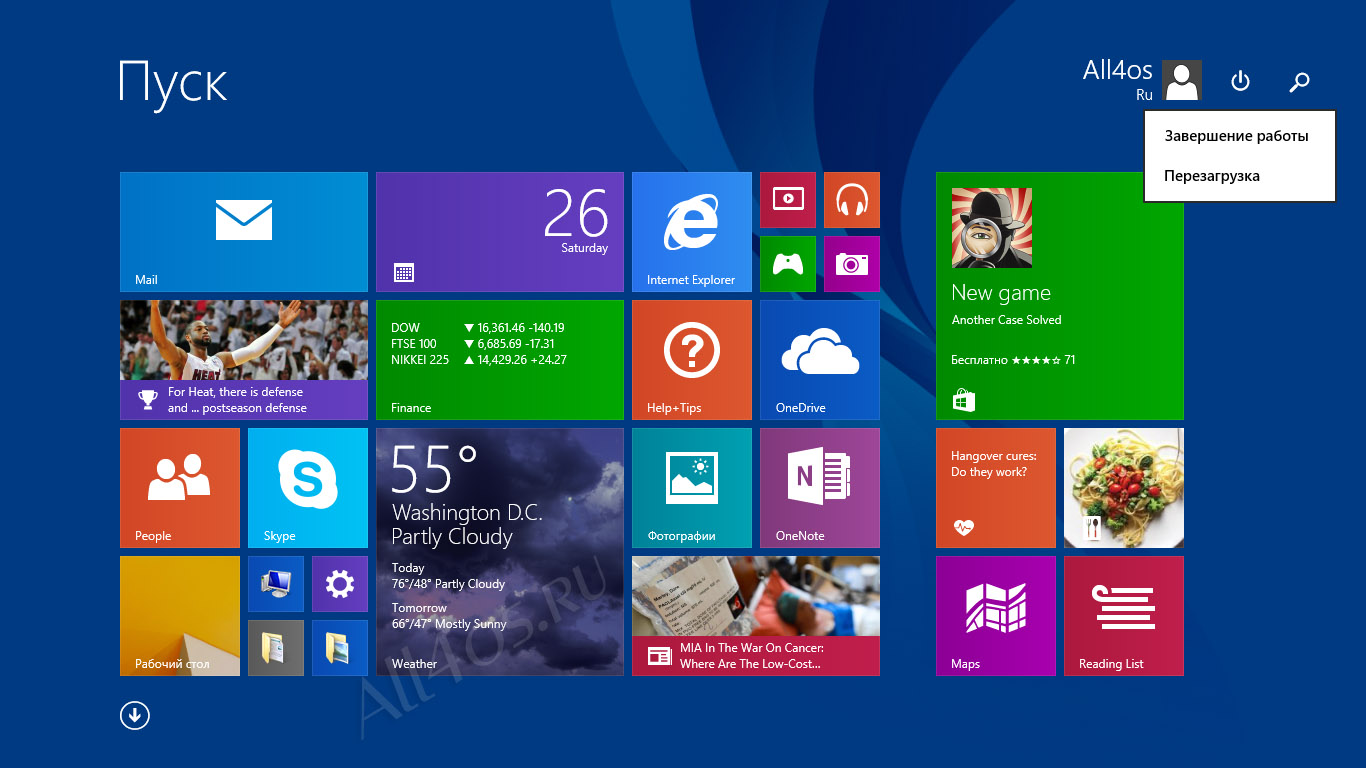Launch the Skype tile
The width and height of the screenshot is (1366, 768).
pyautogui.click(x=308, y=488)
